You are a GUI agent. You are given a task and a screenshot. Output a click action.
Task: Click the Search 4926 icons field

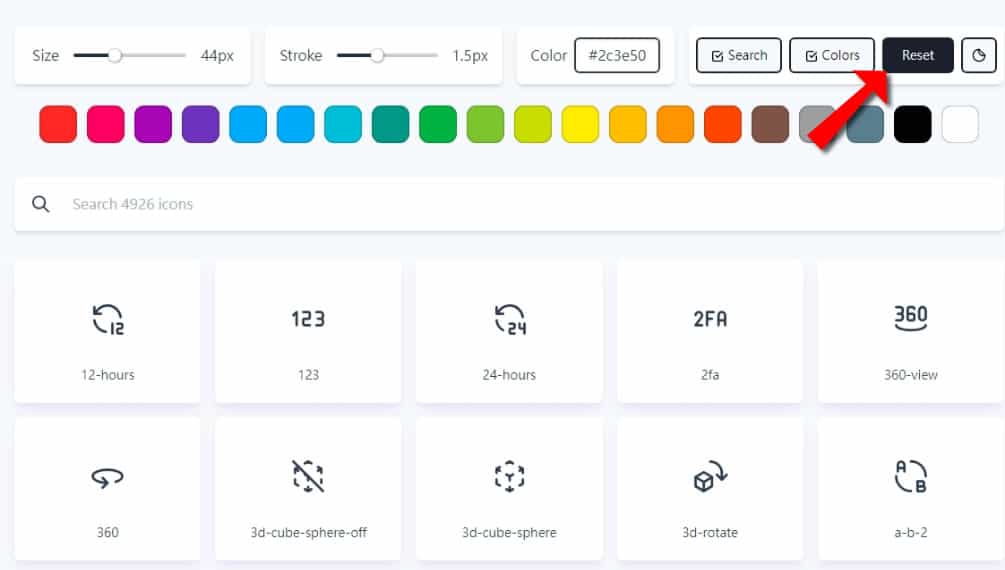pyautogui.click(x=509, y=204)
